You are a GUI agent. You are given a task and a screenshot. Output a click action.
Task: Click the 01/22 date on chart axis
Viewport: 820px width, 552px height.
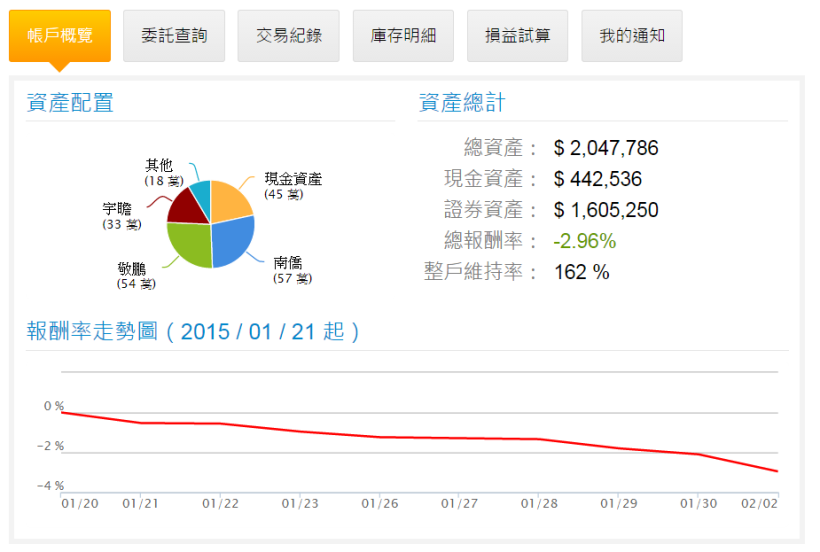(x=221, y=504)
